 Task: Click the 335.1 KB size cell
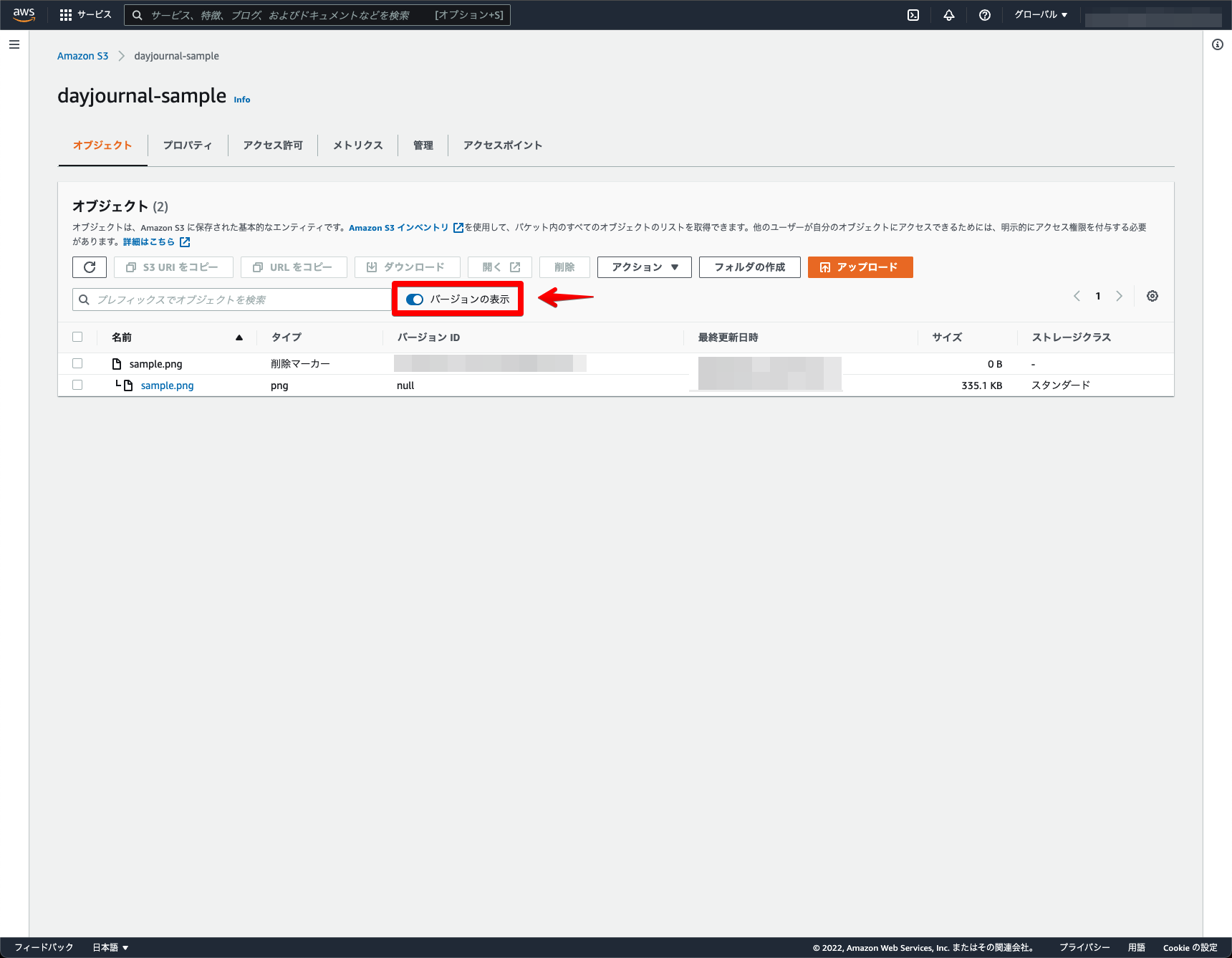981,385
